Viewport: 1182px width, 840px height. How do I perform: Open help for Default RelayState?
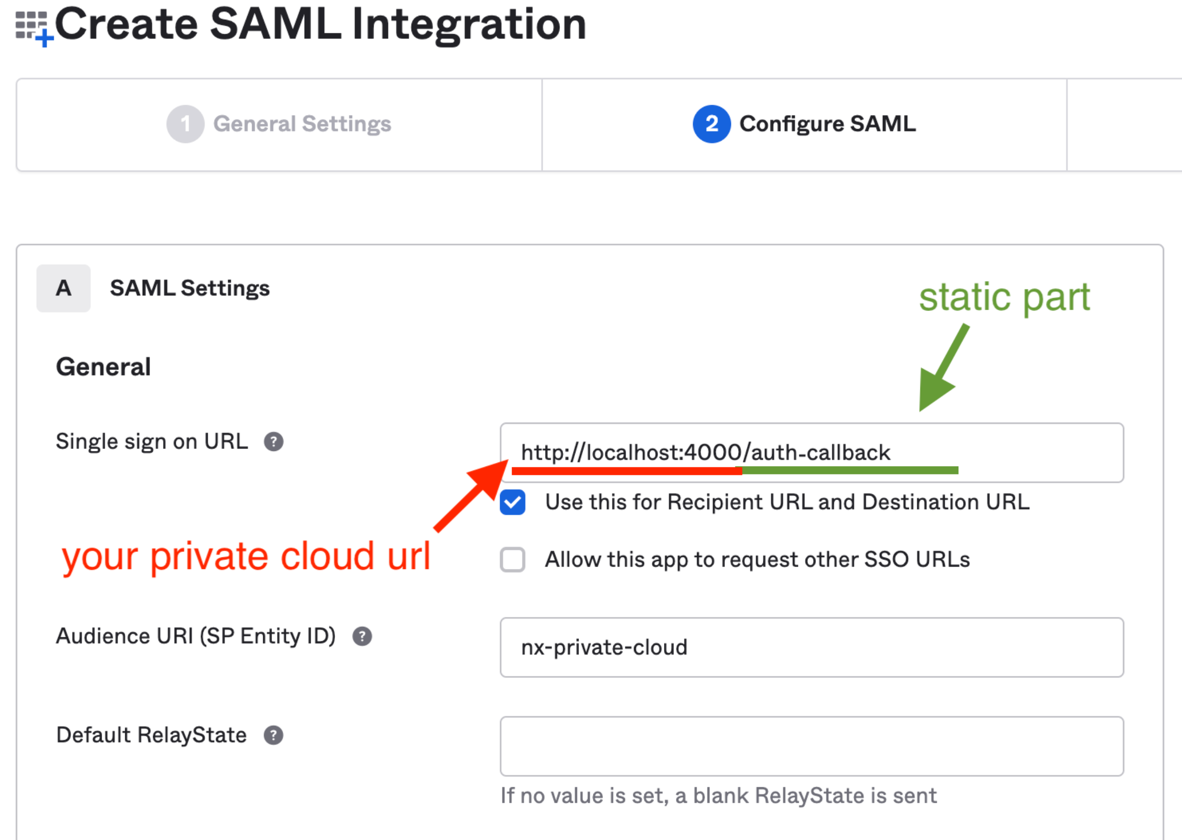[x=272, y=735]
